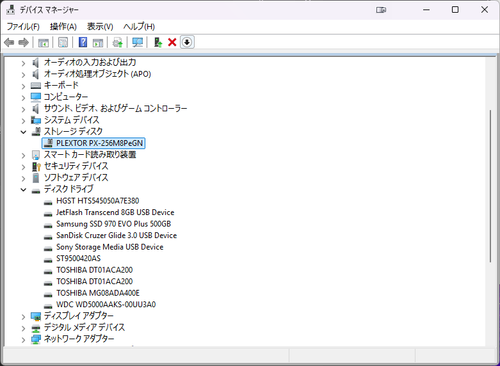Click the ディスプレイ アダプター category icon
Screen dimensions: 500x366
click(36, 316)
